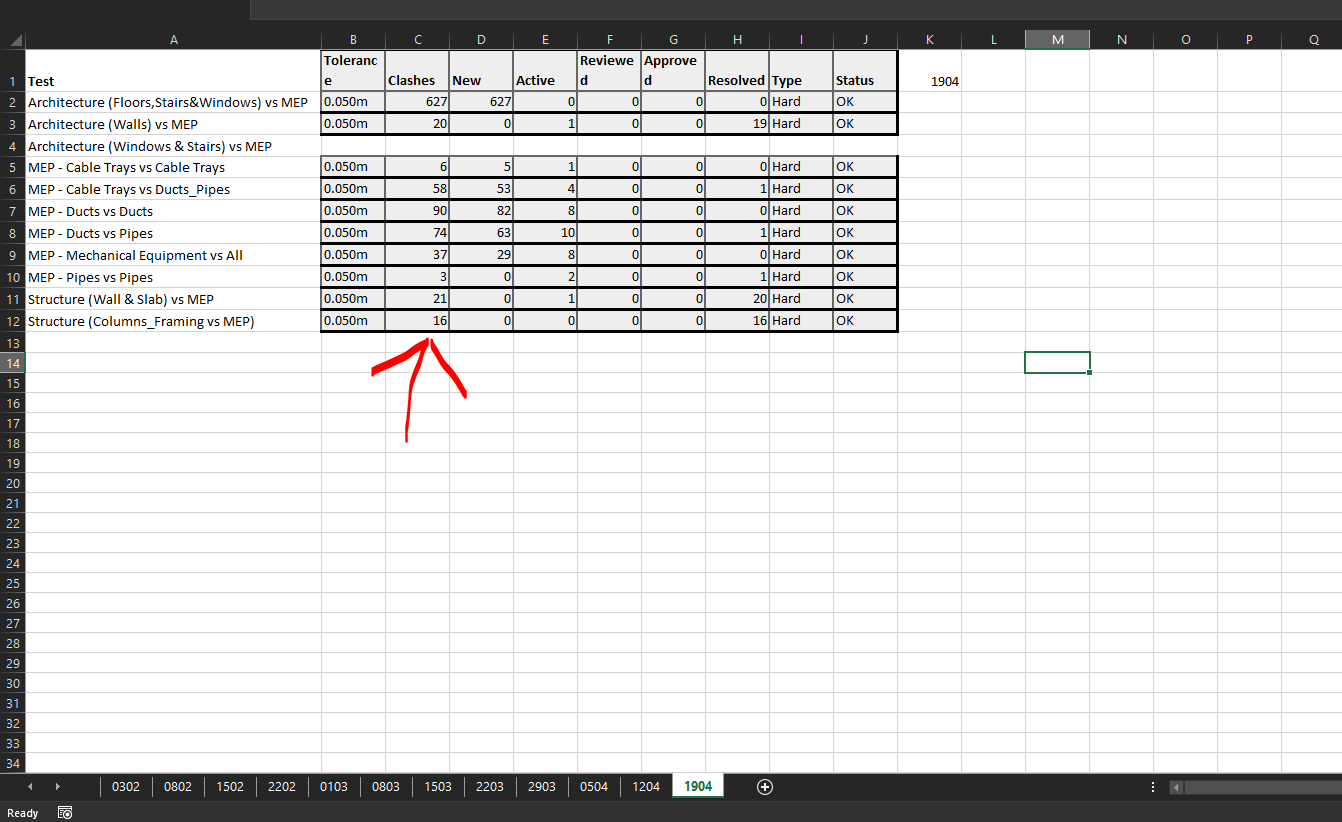
Task: Click cell 'MEP - Ducts vs Ducts'
Action: point(174,211)
